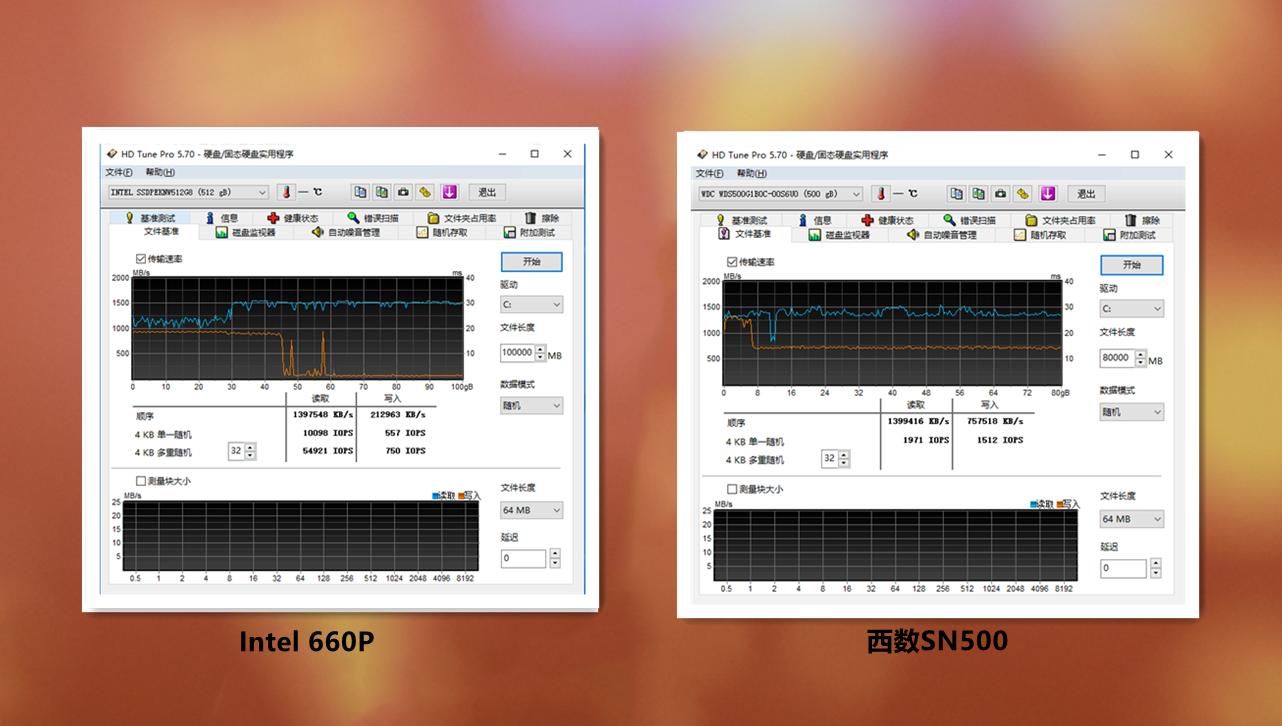Open options via yellow tag icon, WDC window
Image resolution: width=1282 pixels, height=726 pixels.
1022,194
